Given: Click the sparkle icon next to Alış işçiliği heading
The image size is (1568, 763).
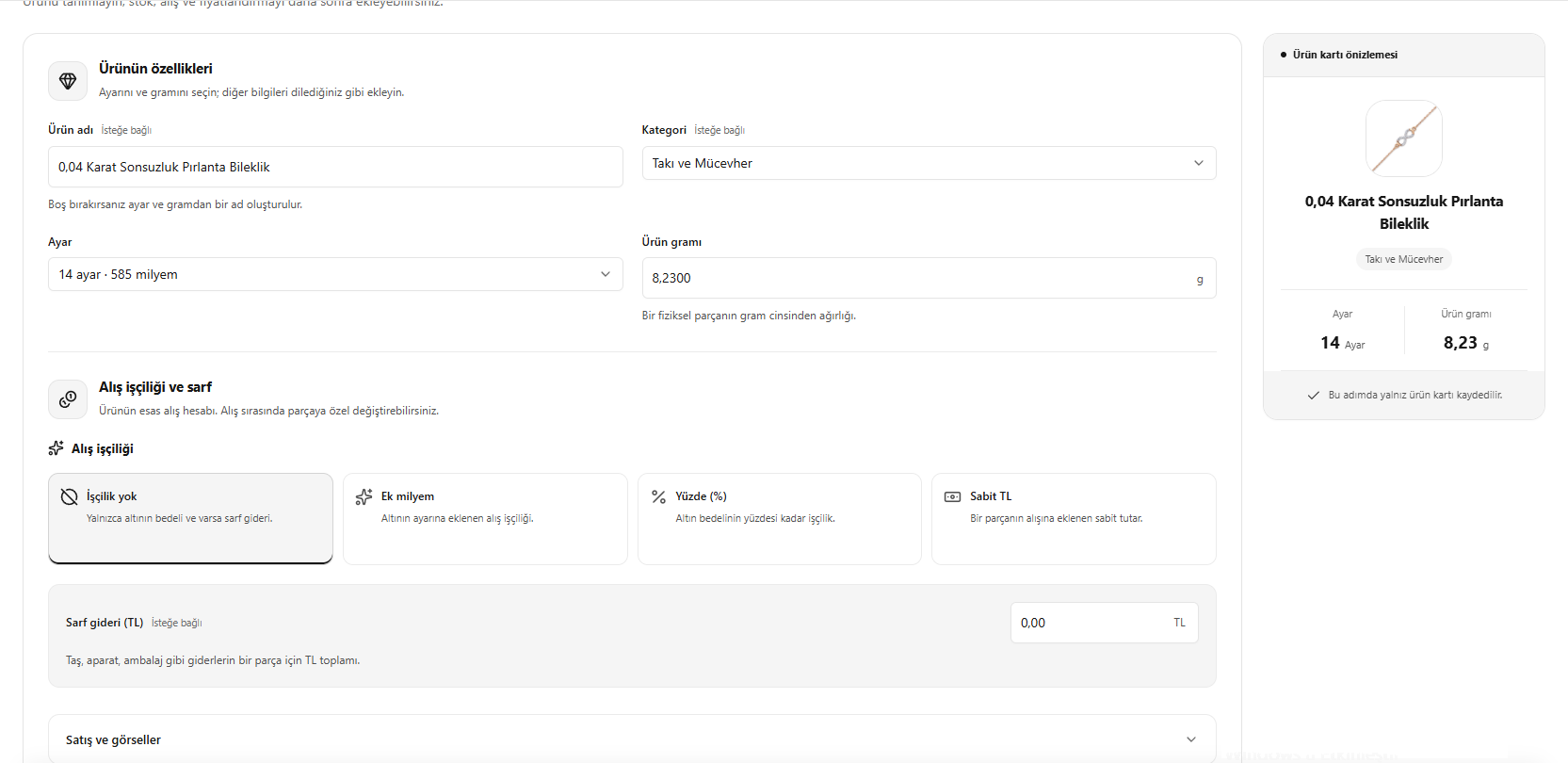Looking at the screenshot, I should 57,448.
